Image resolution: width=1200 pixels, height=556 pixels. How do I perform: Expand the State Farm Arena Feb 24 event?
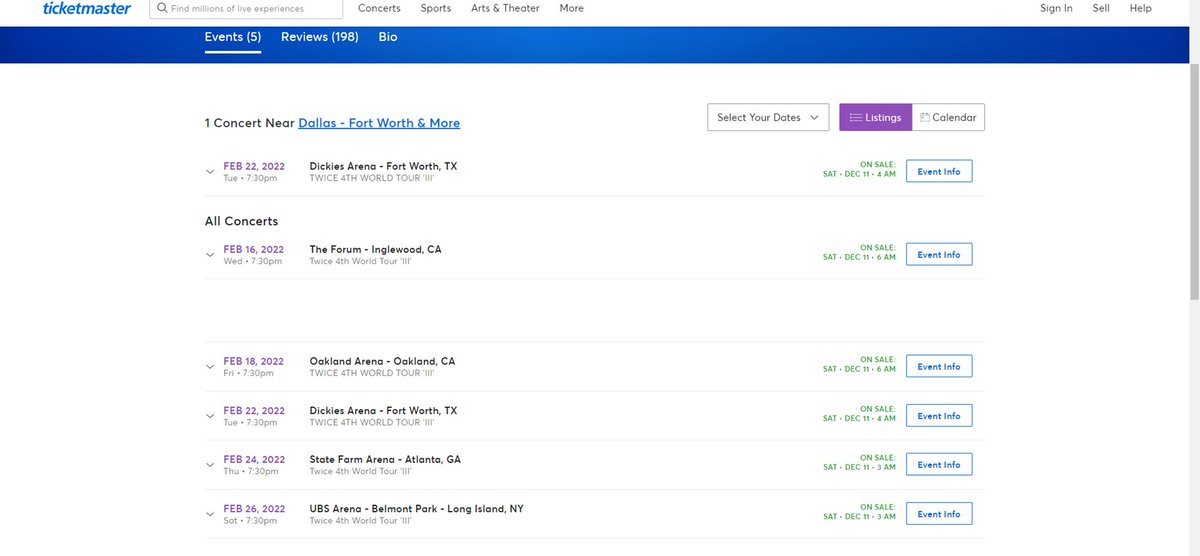click(210, 465)
